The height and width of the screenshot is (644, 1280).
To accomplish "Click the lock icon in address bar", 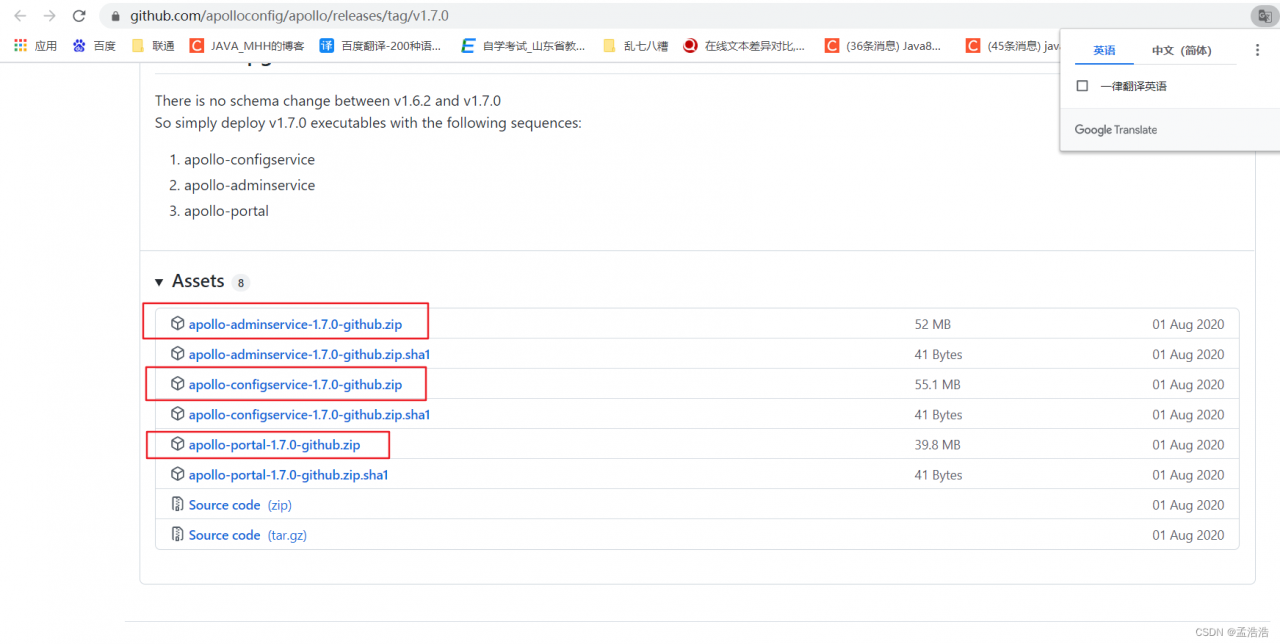I will [117, 16].
